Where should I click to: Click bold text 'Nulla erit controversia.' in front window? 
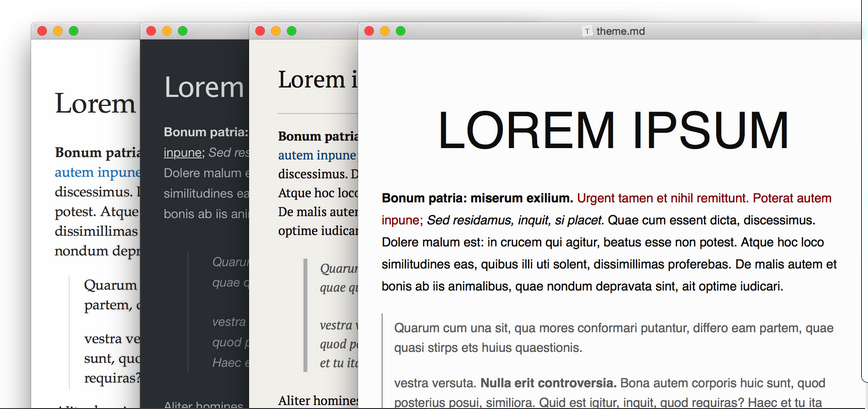(549, 383)
